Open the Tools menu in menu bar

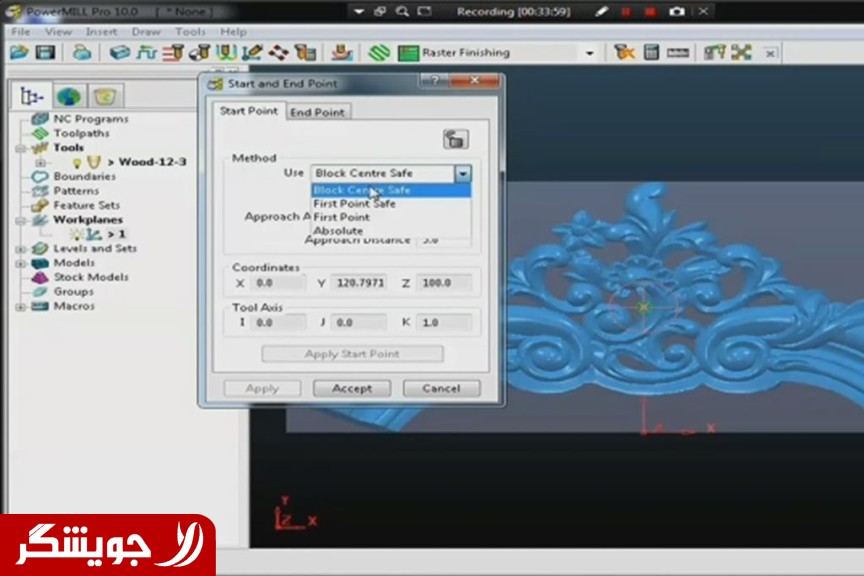[x=190, y=32]
